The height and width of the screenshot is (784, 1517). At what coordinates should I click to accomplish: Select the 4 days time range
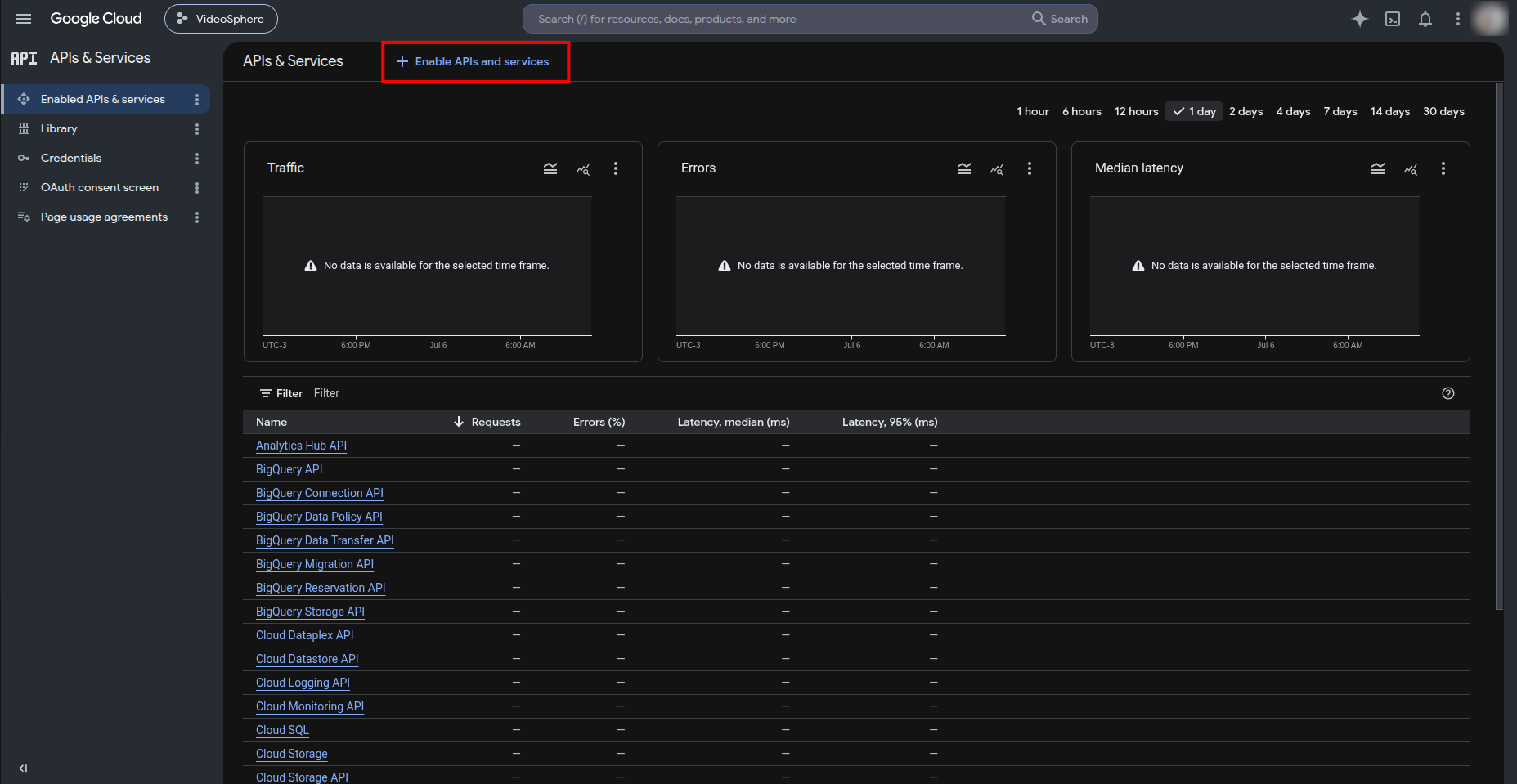tap(1294, 111)
